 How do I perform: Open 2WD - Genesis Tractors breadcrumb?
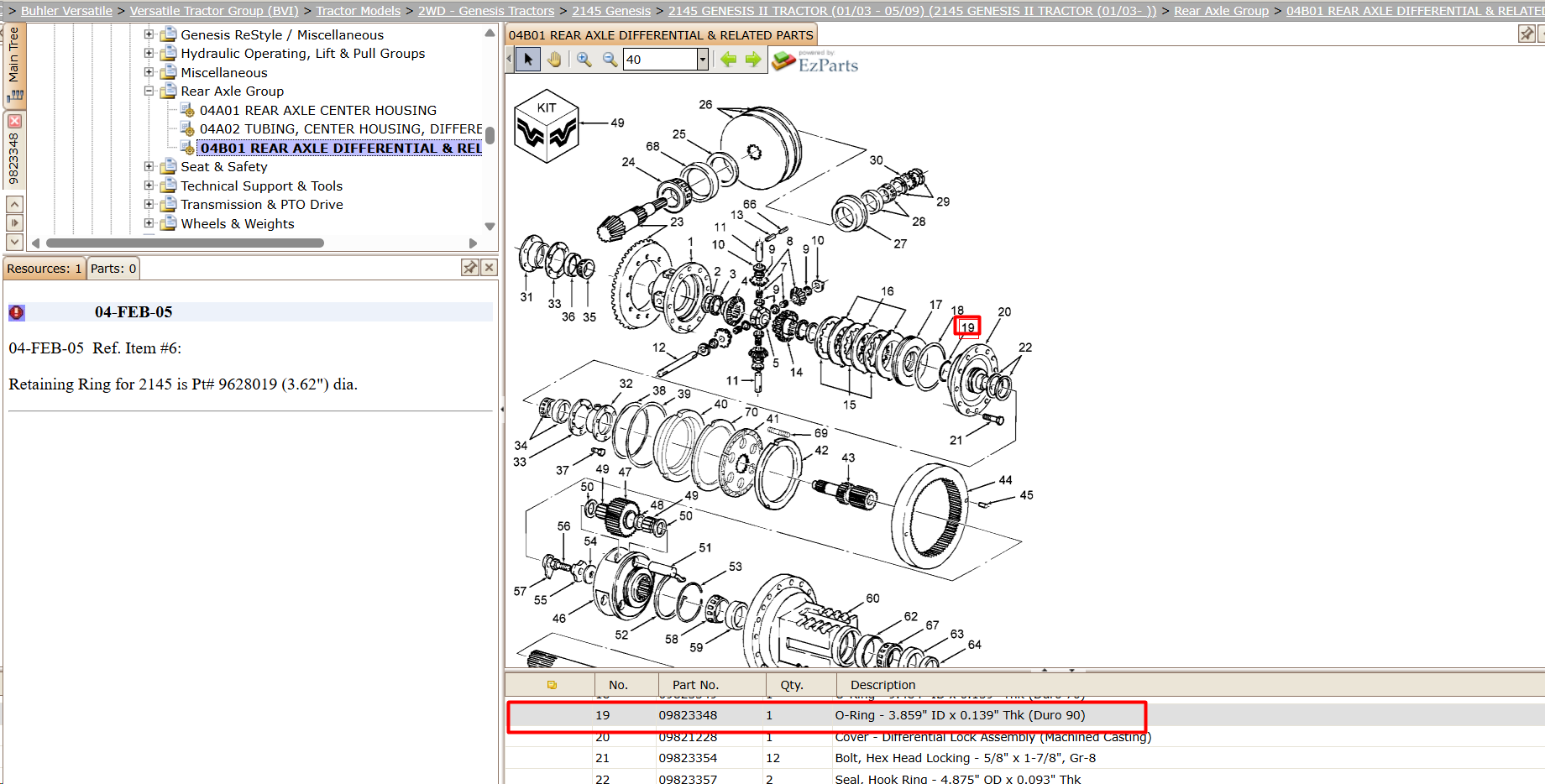(x=486, y=11)
